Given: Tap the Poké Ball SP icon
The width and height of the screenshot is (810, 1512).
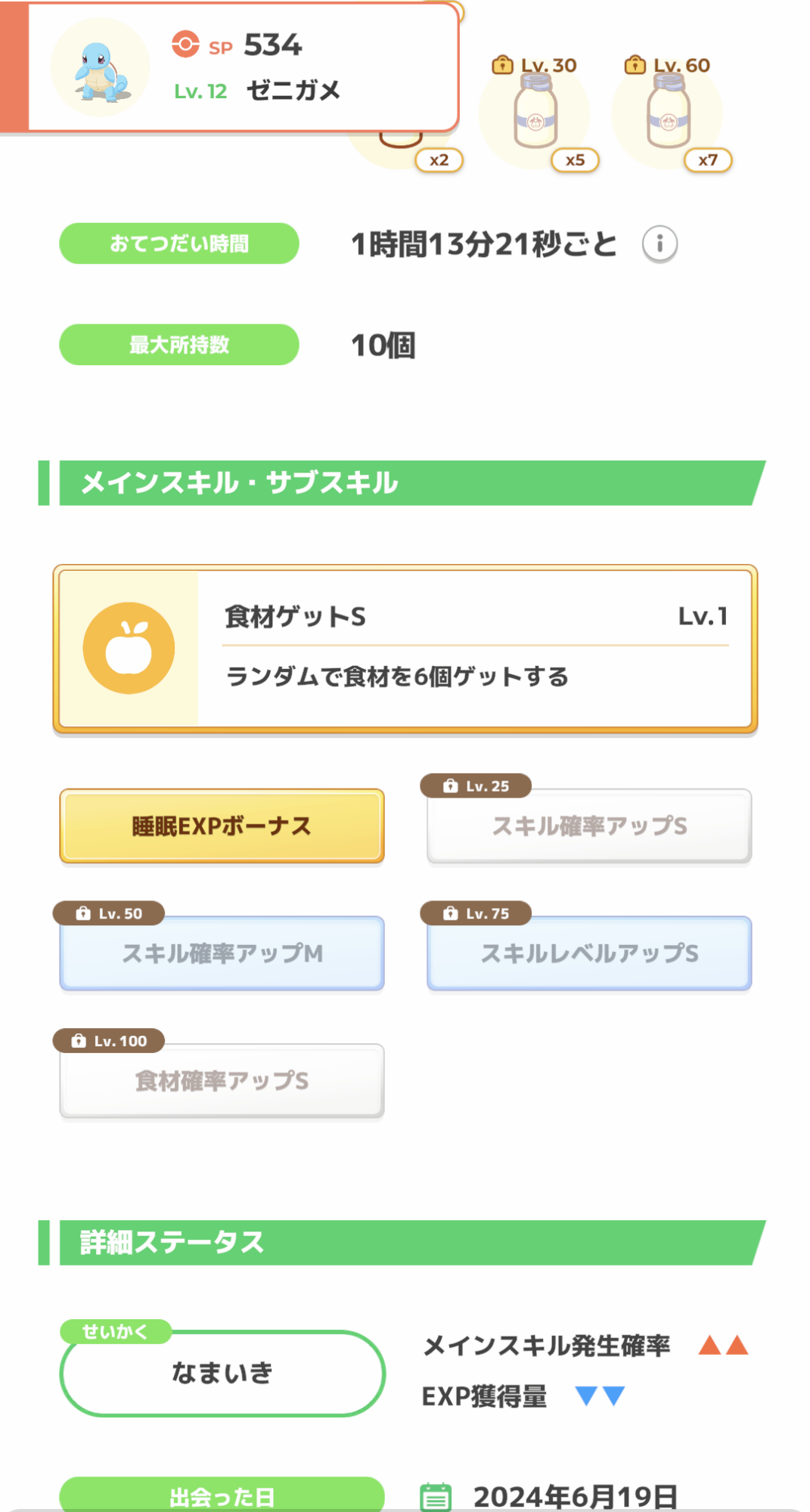Looking at the screenshot, I should [x=185, y=45].
